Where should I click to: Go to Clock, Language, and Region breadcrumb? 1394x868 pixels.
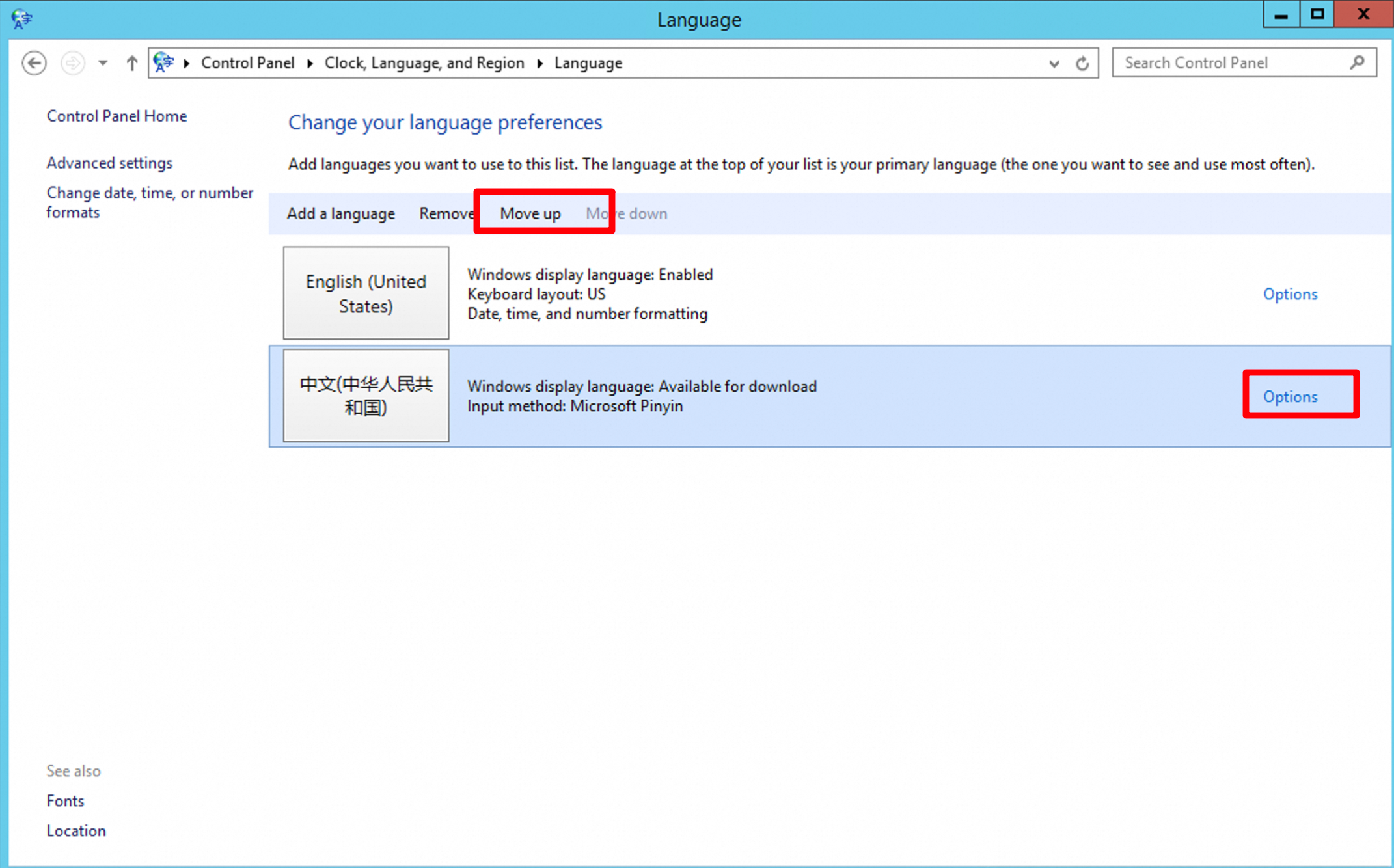click(x=424, y=62)
